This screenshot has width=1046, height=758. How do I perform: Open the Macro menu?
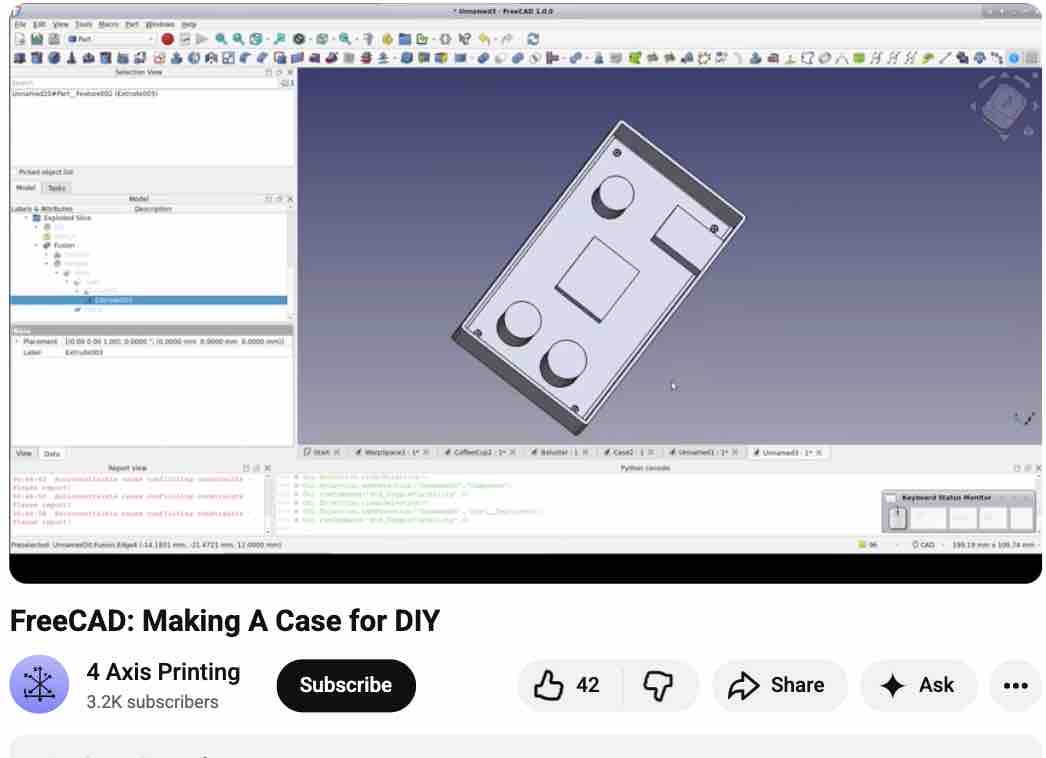click(108, 24)
